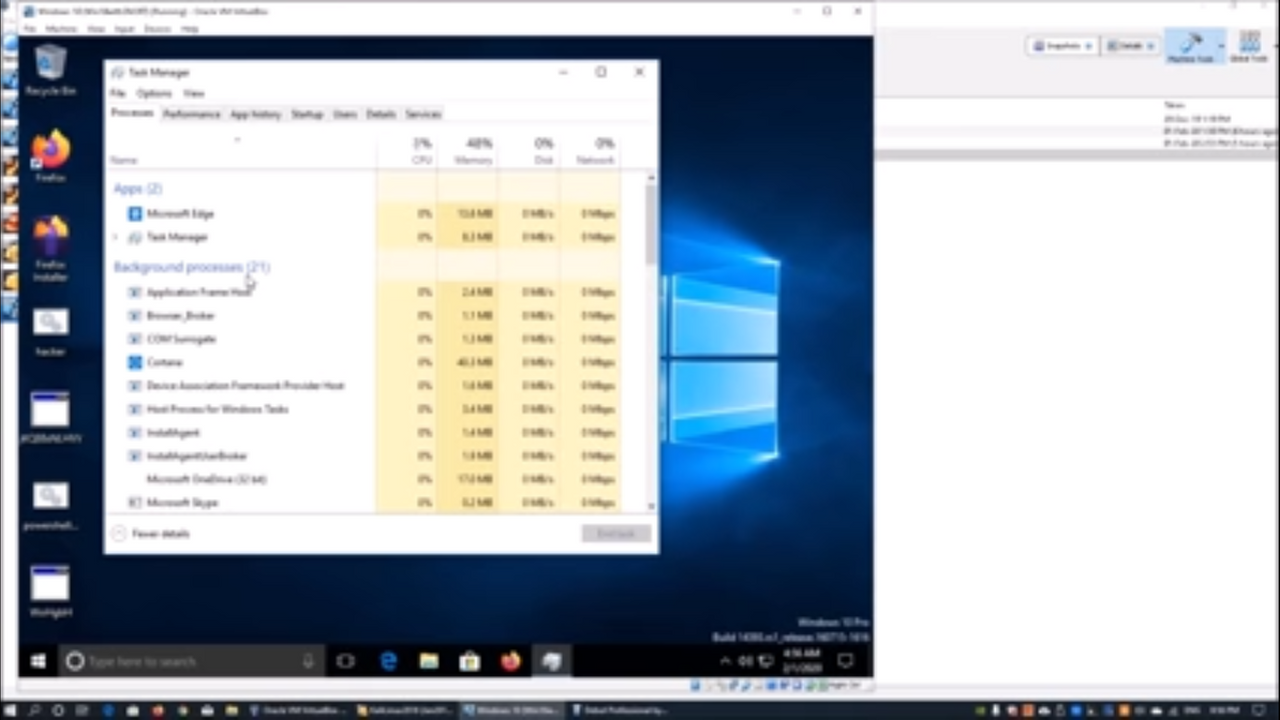The height and width of the screenshot is (720, 1280).
Task: Click the Task View taskbar button
Action: [345, 661]
